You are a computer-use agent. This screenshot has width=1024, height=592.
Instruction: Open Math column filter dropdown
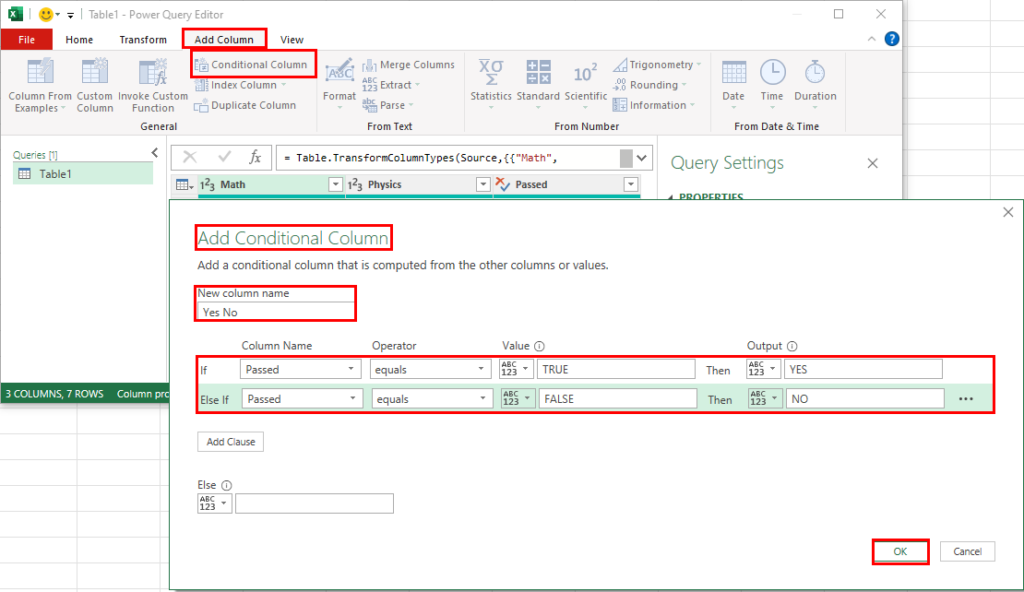coord(335,185)
